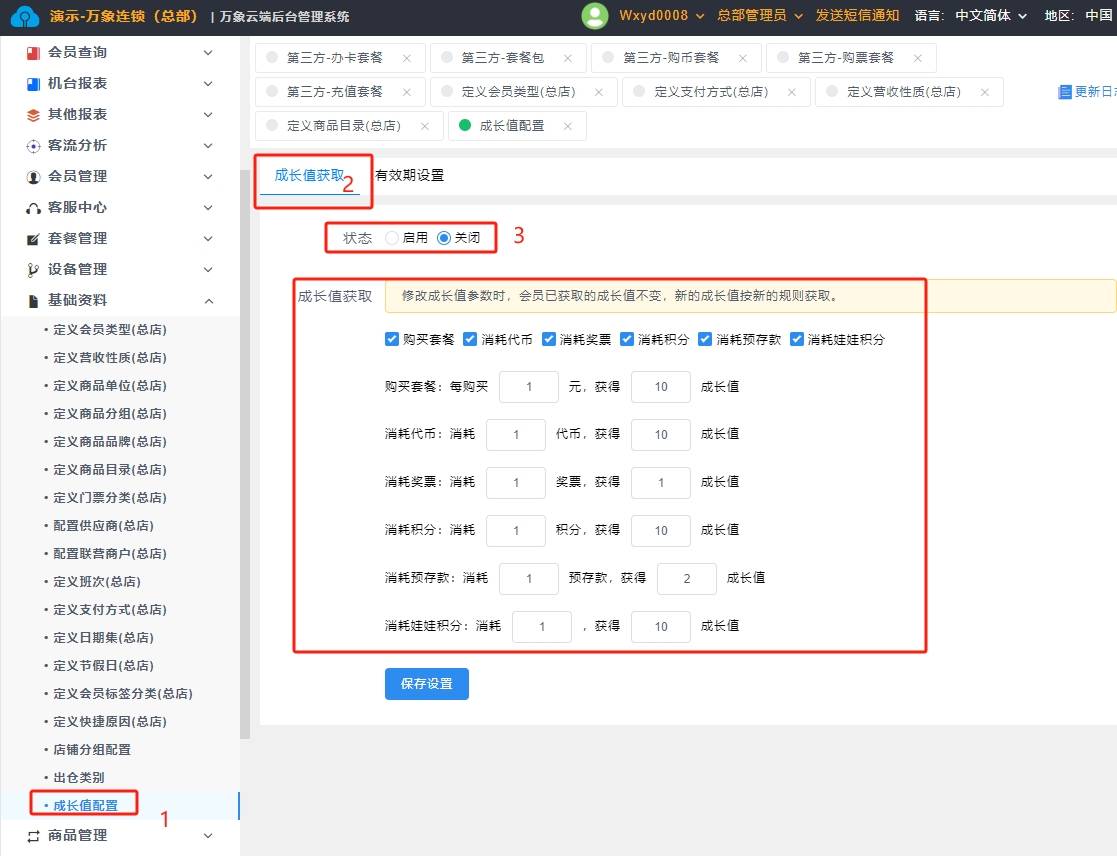Click the 消耗预存款 growth value input field
Image resolution: width=1117 pixels, height=856 pixels.
pyautogui.click(x=687, y=578)
